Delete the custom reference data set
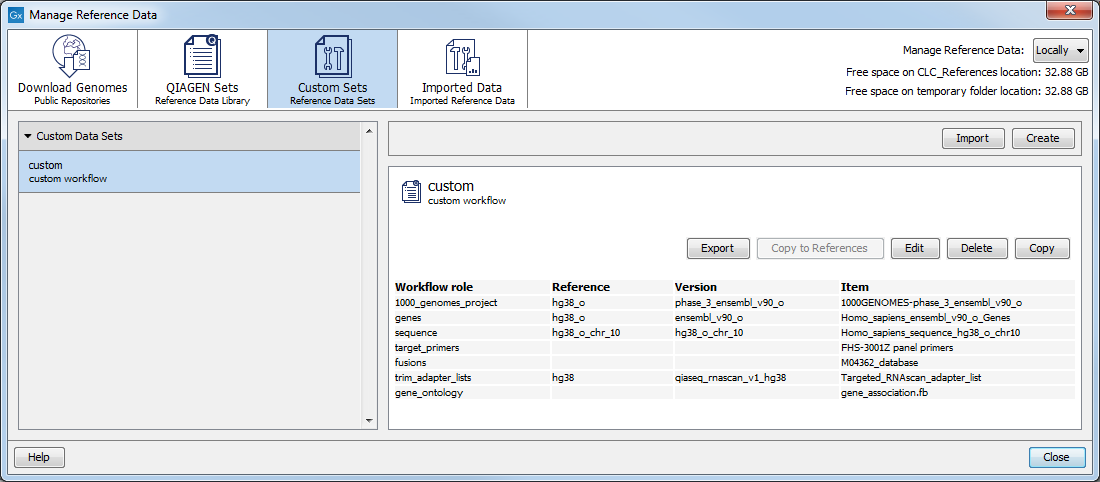Image resolution: width=1100 pixels, height=482 pixels. click(x=976, y=248)
